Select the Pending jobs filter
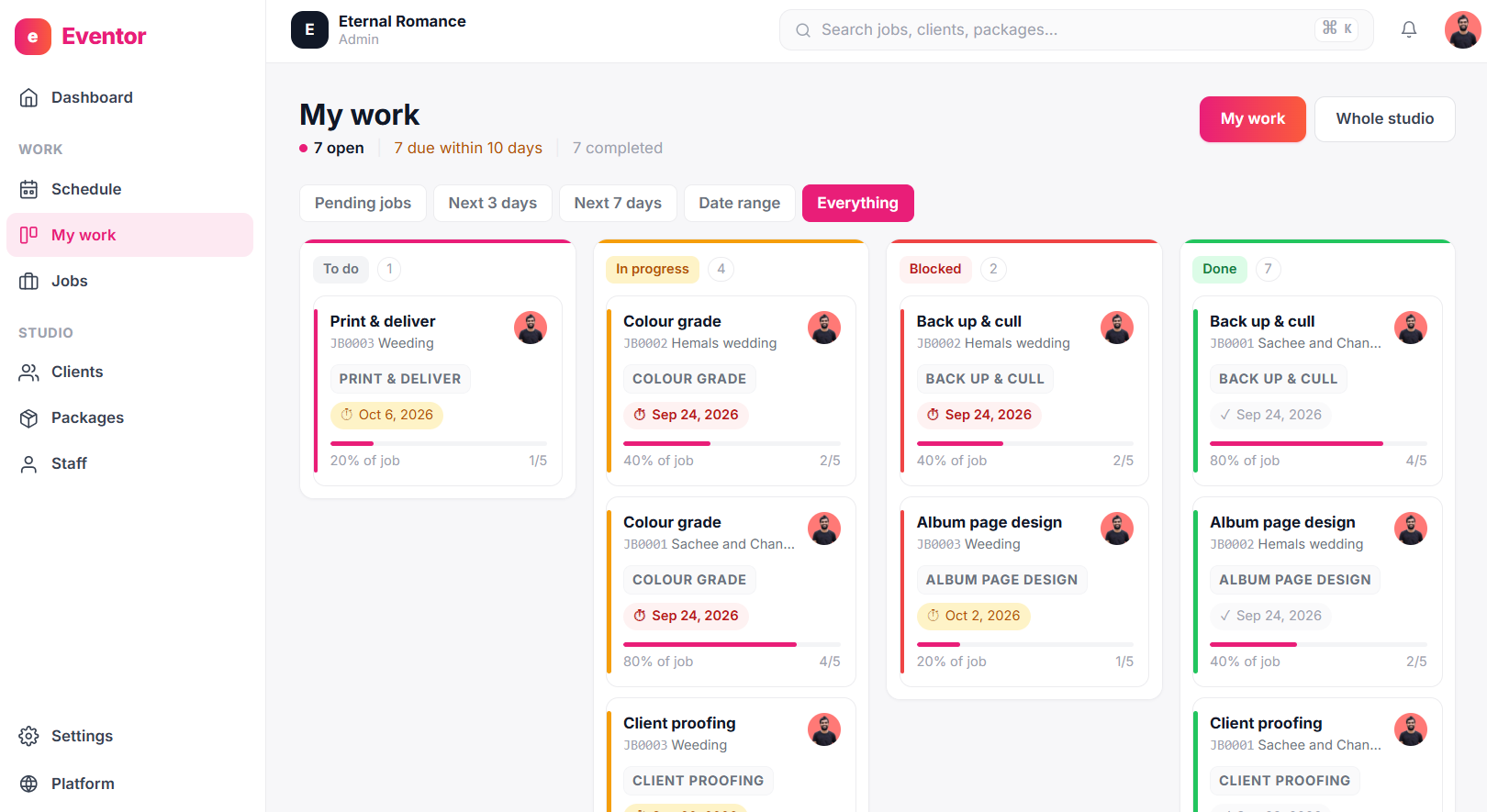This screenshot has width=1487, height=812. click(363, 203)
